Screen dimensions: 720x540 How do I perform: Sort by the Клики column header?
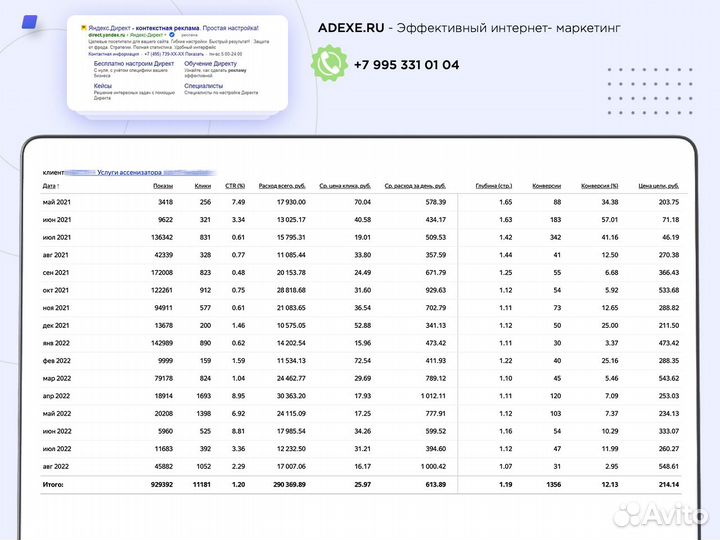202,186
